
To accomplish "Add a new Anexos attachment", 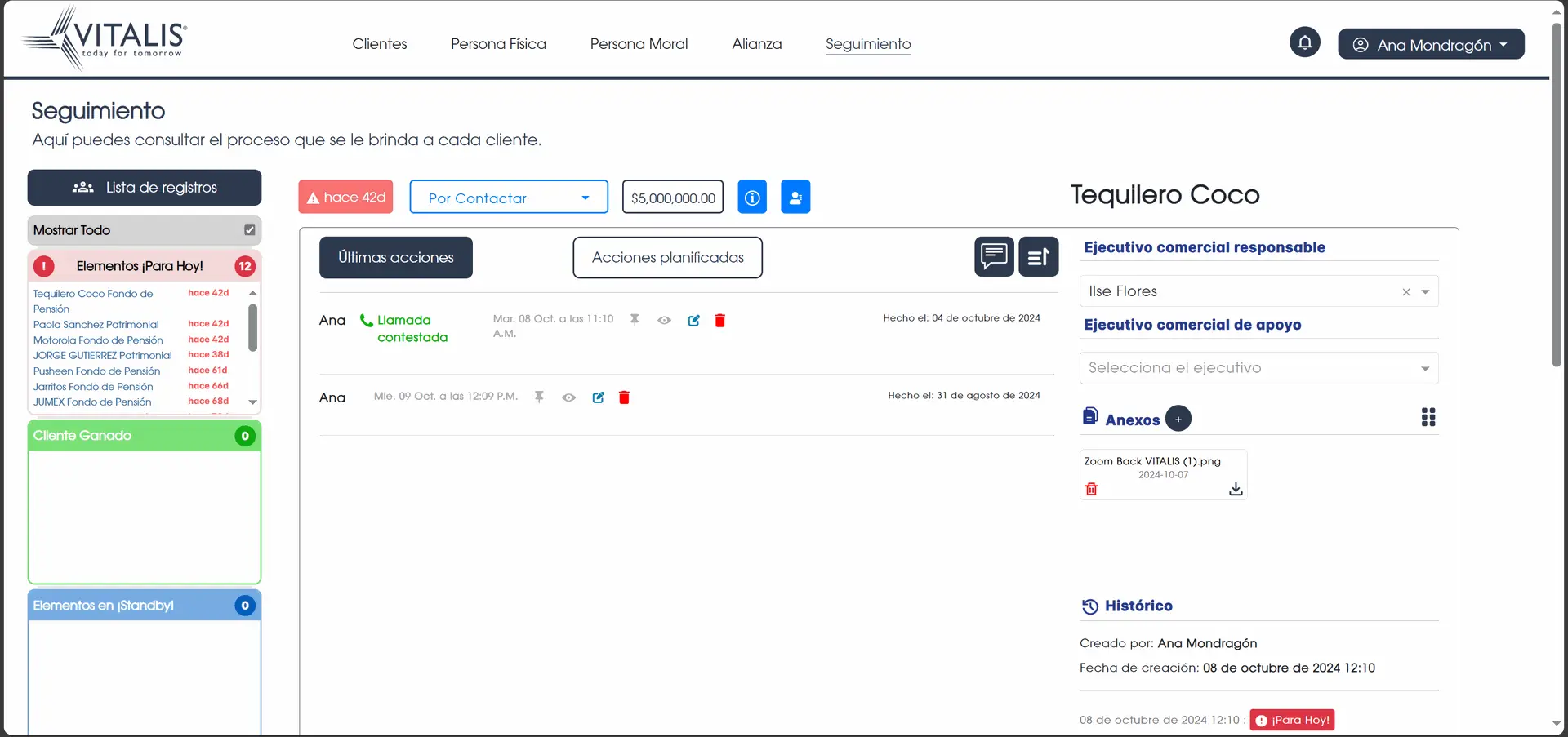I will click(x=1178, y=419).
